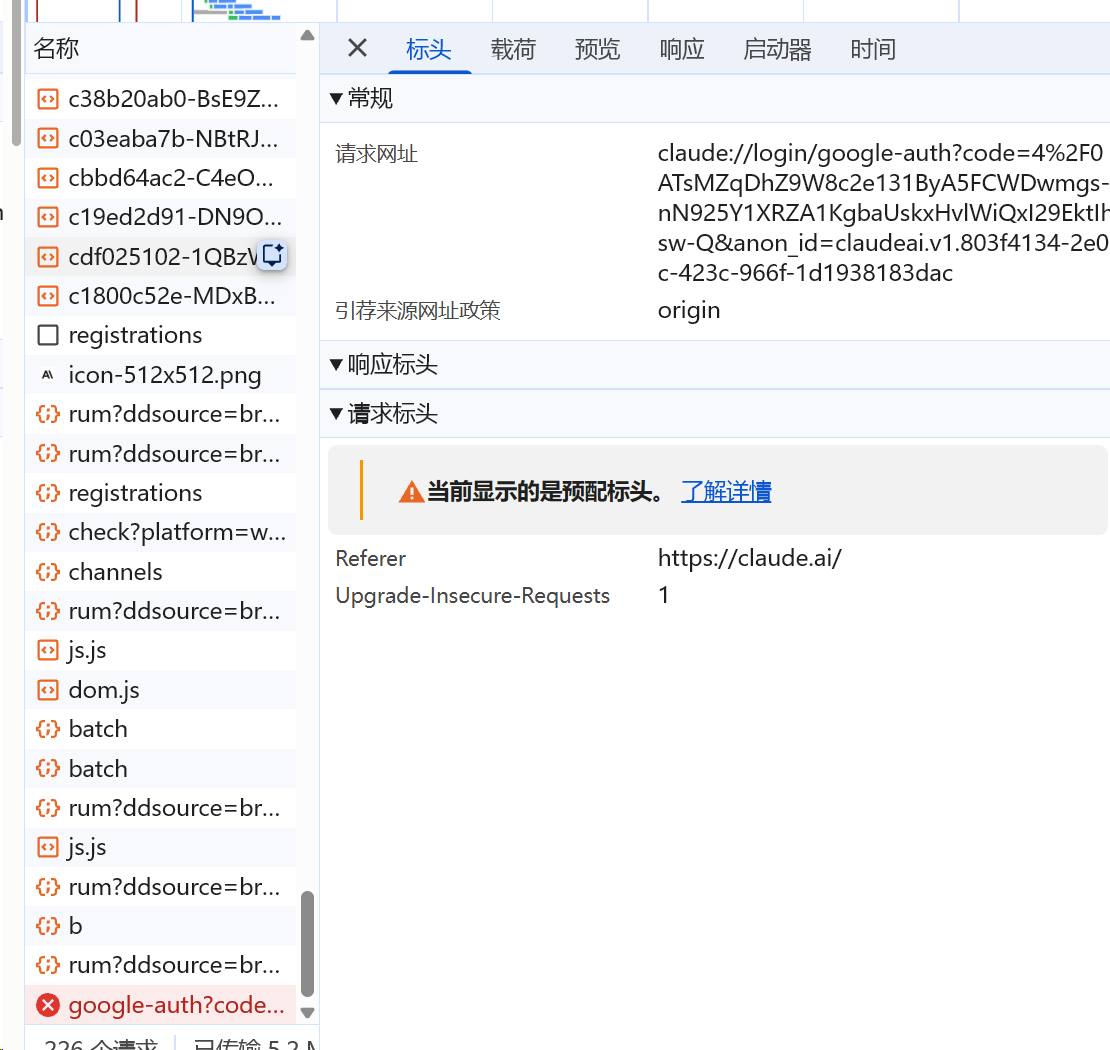The height and width of the screenshot is (1050, 1110).
Task: Click script icon of cdf025102-1QBz request
Action: click(x=47, y=256)
